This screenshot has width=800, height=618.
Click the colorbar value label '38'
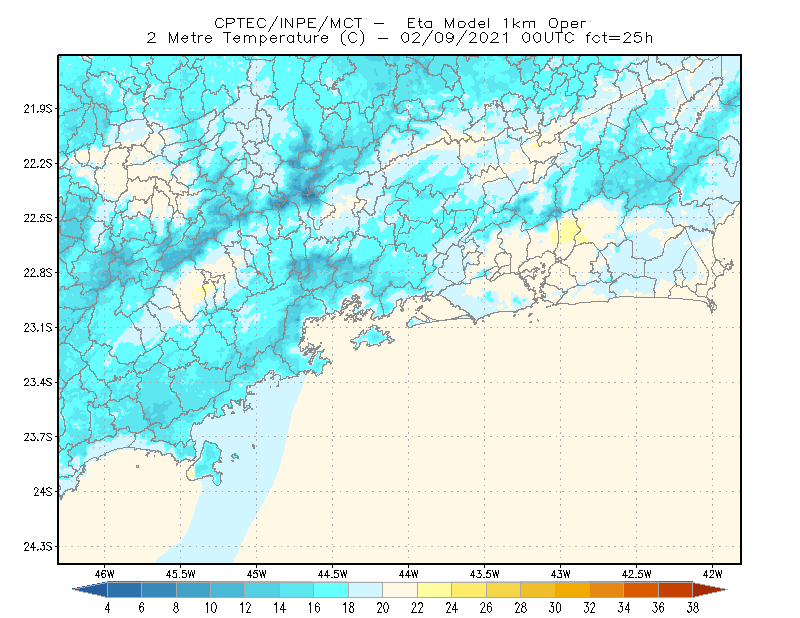(693, 608)
